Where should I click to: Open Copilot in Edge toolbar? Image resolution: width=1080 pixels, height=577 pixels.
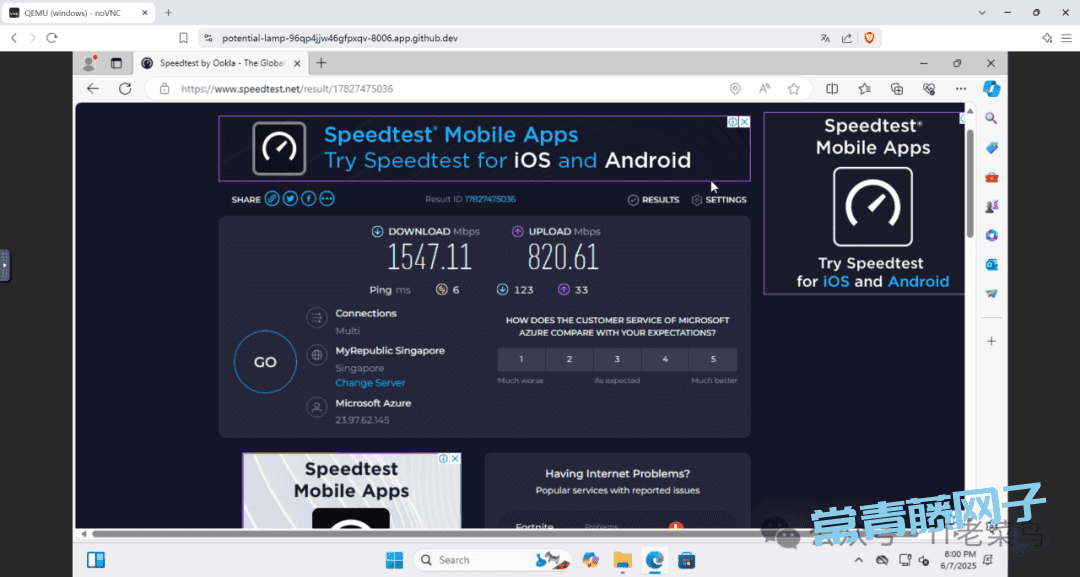(991, 89)
